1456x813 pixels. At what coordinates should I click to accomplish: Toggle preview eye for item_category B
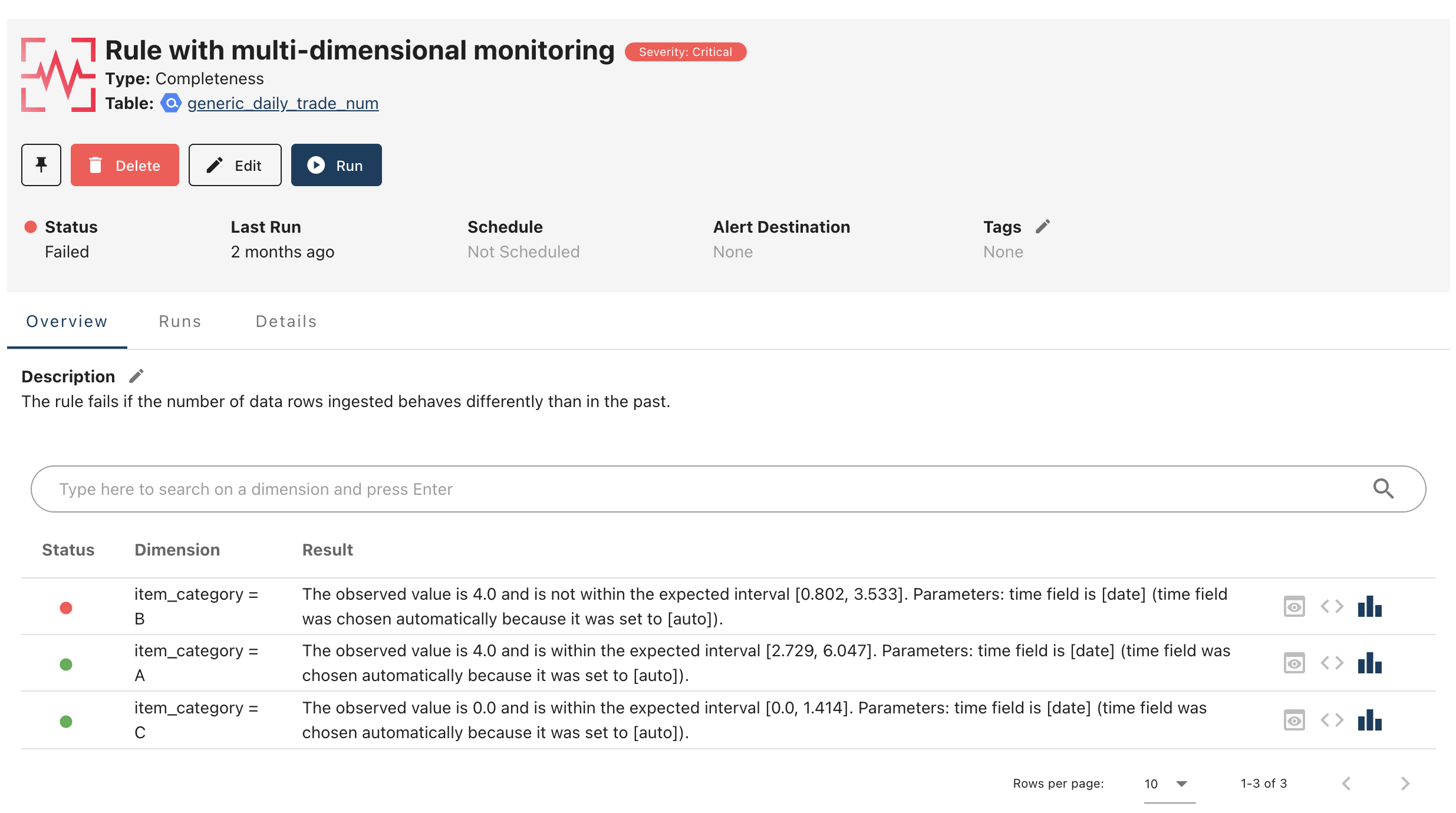tap(1294, 606)
